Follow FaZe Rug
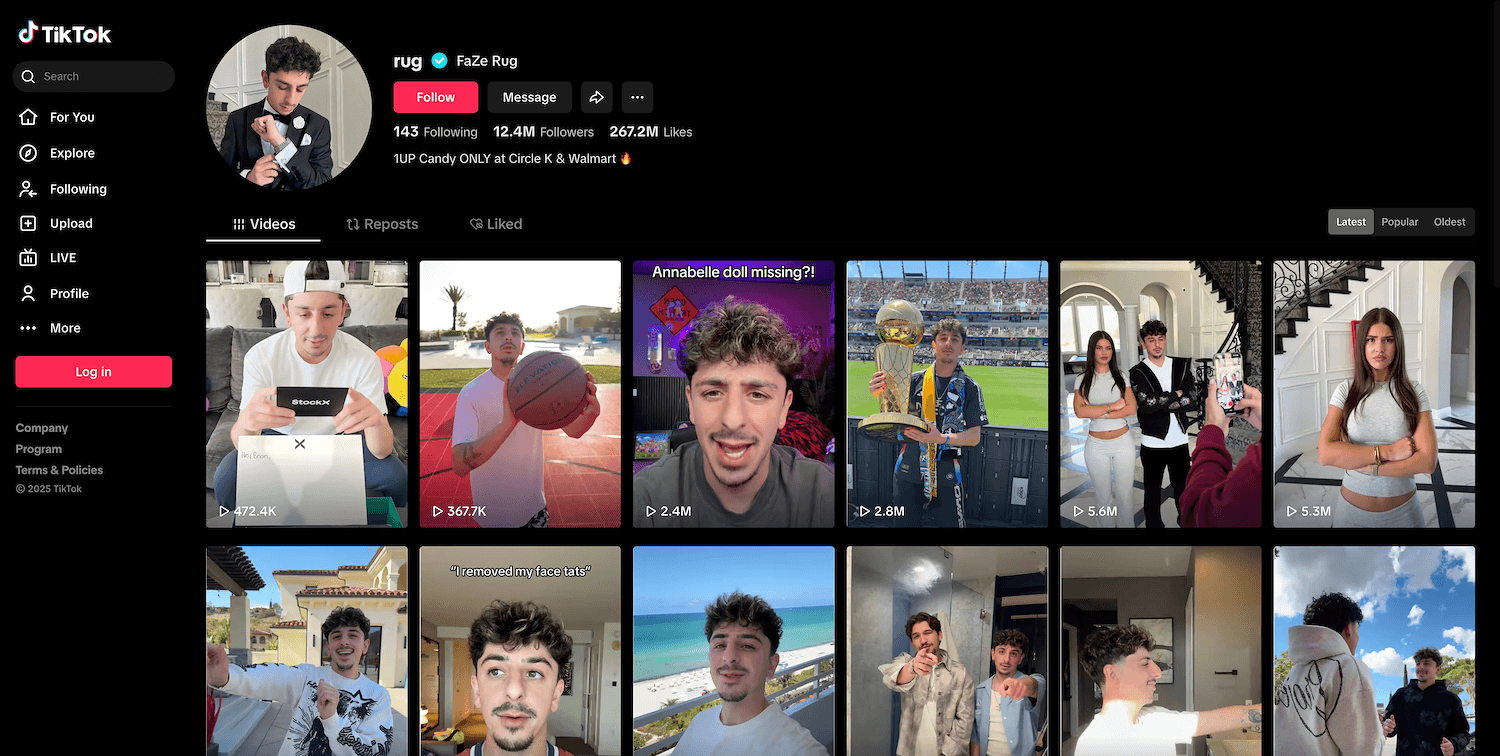This screenshot has width=1500, height=756. [x=435, y=96]
